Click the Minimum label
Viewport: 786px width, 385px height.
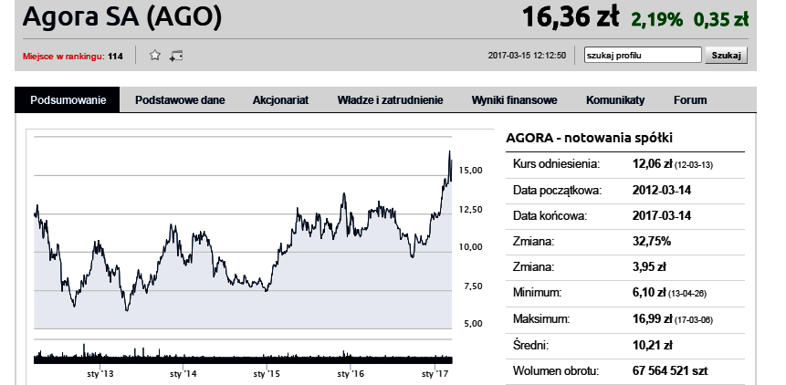pyautogui.click(x=537, y=293)
